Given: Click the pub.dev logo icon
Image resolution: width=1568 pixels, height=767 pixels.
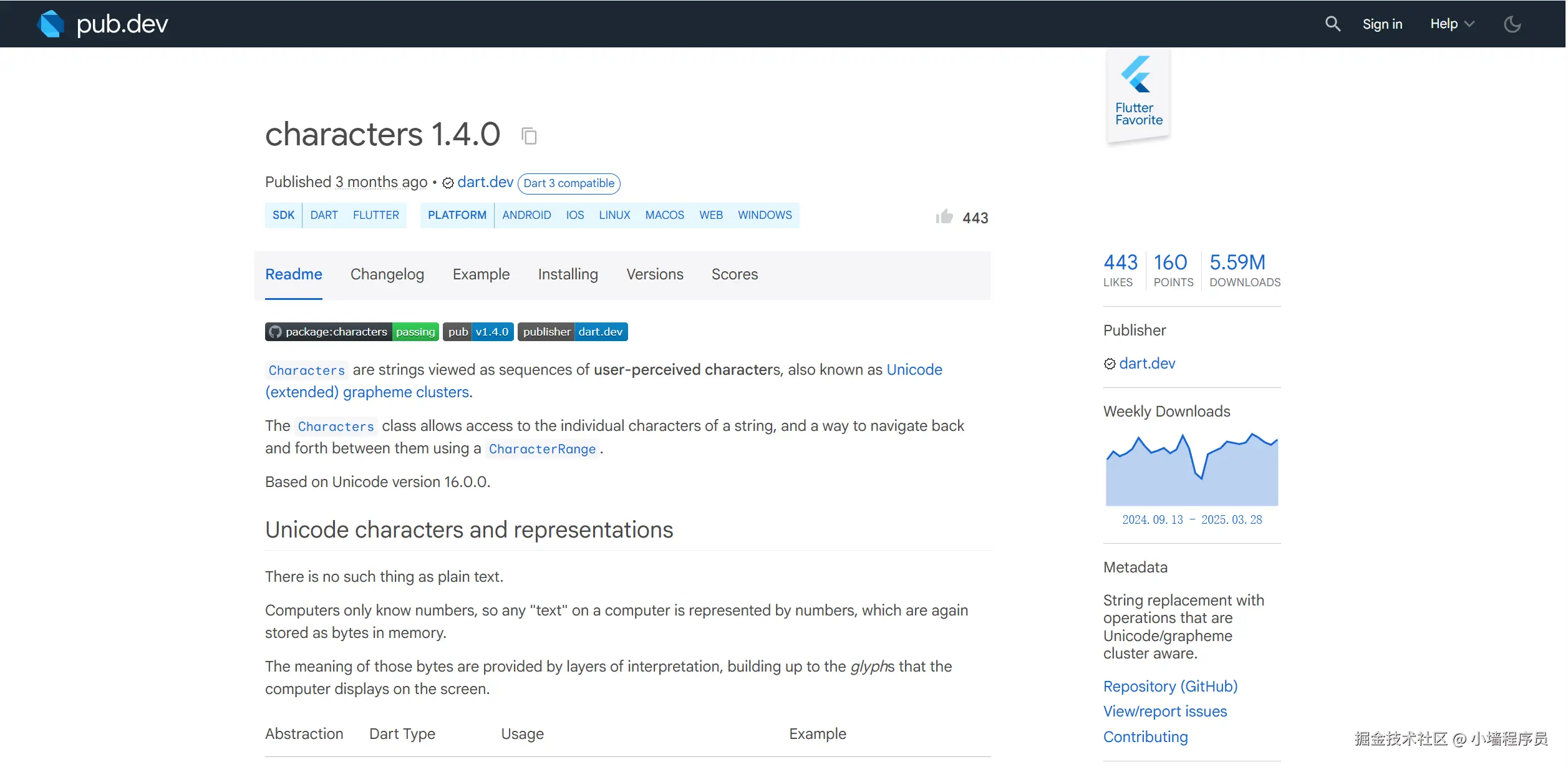Looking at the screenshot, I should (51, 24).
